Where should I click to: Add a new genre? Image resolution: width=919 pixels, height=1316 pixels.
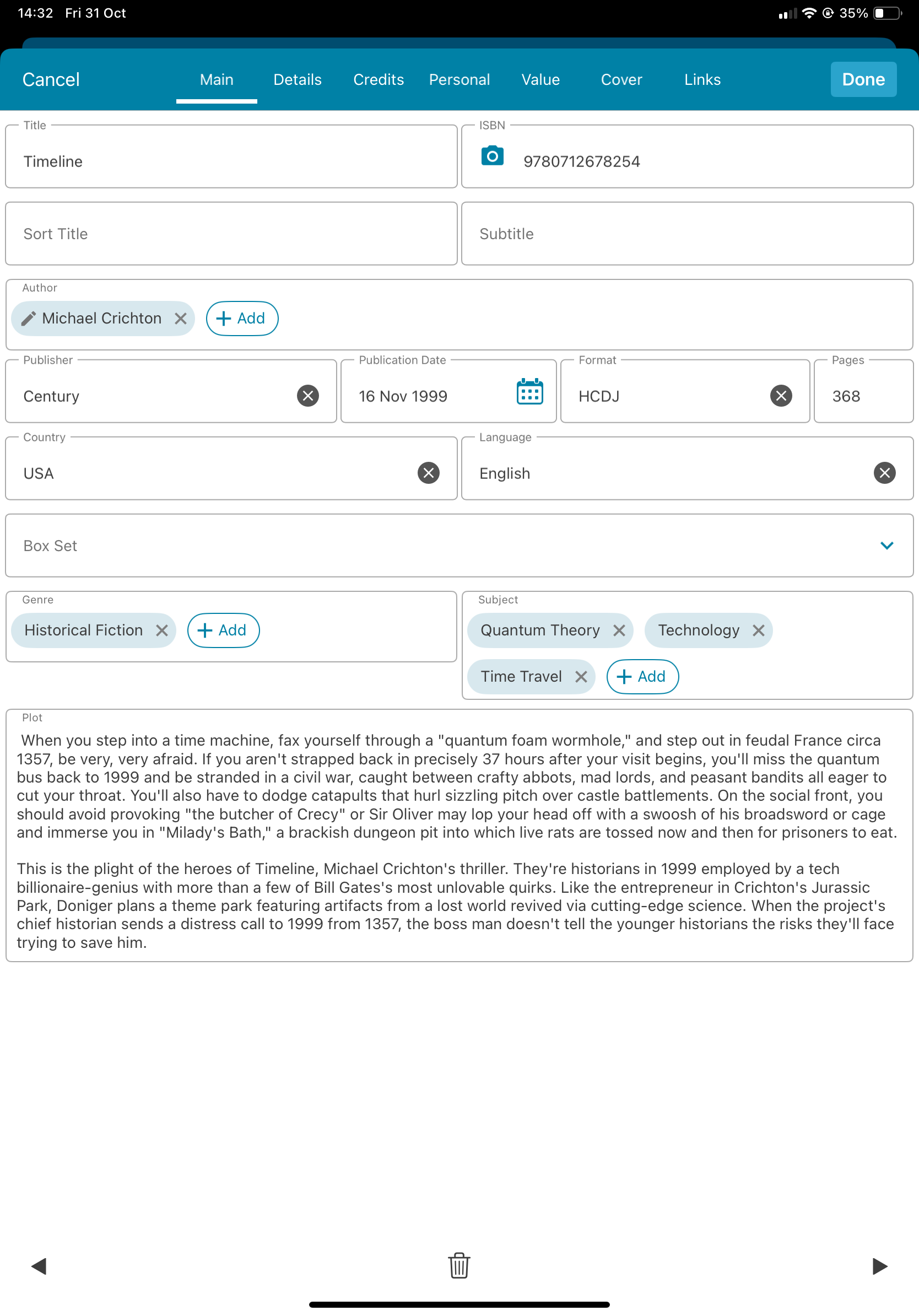pos(223,630)
